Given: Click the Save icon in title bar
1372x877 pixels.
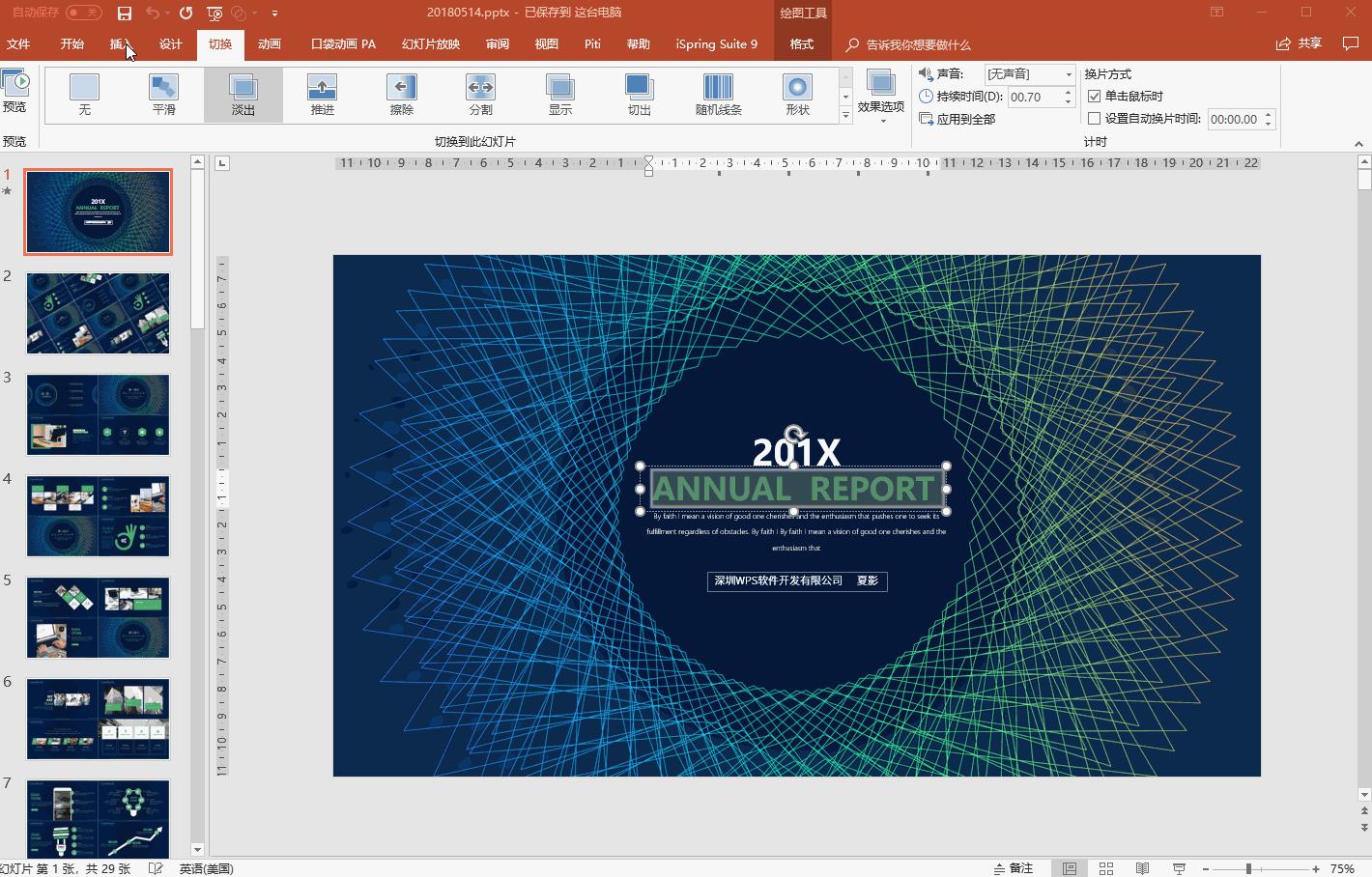Looking at the screenshot, I should coord(124,14).
